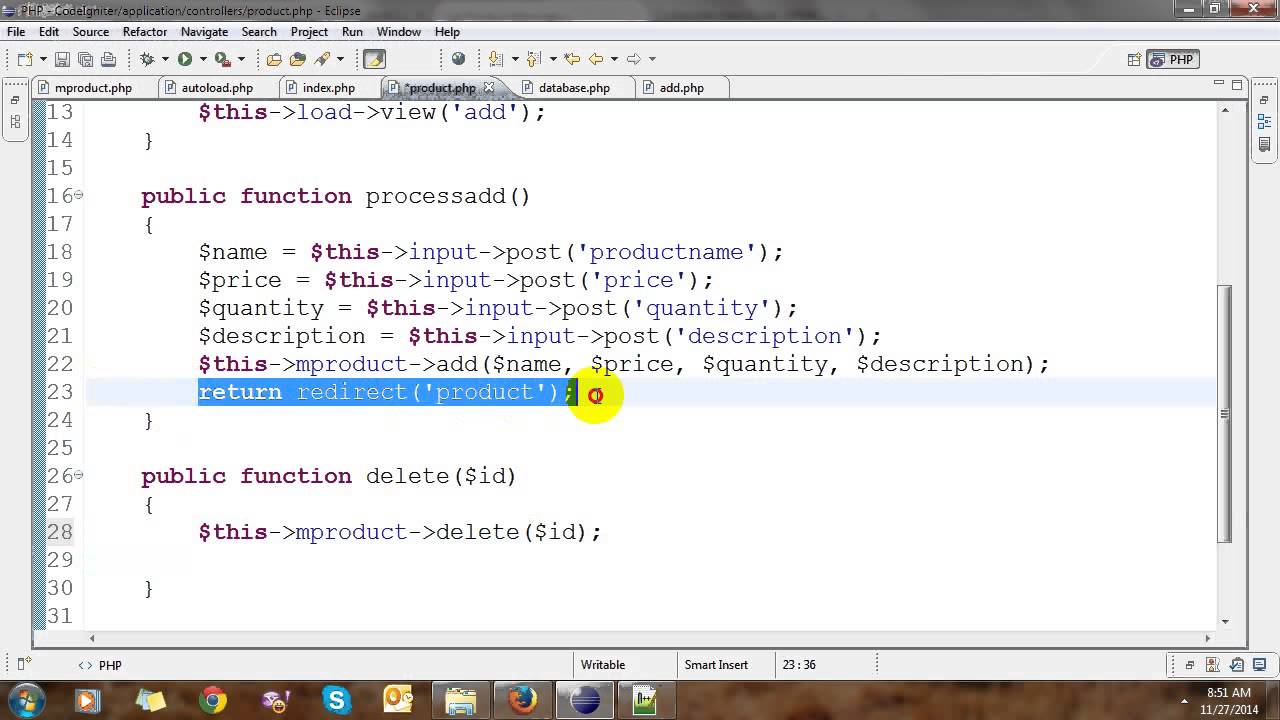1280x720 pixels.
Task: Click the Open Perspective icon
Action: (x=1134, y=60)
